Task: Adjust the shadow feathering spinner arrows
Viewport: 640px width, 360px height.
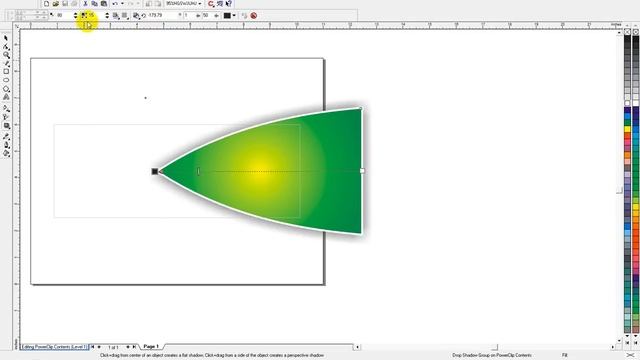Action: click(x=107, y=16)
